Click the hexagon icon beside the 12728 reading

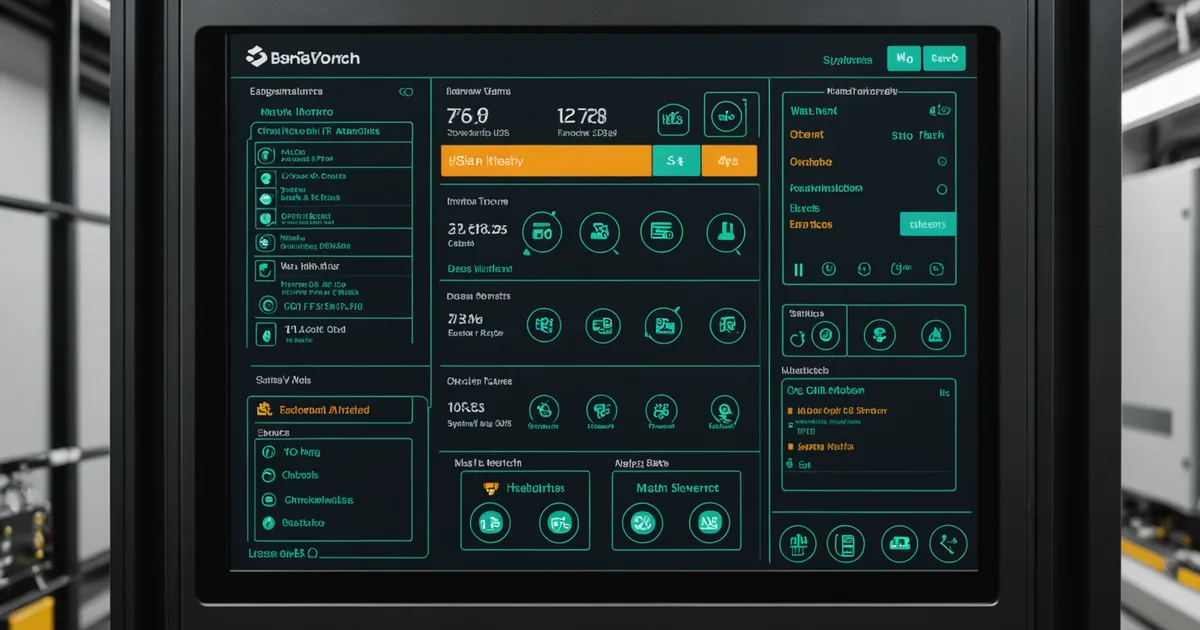point(673,120)
